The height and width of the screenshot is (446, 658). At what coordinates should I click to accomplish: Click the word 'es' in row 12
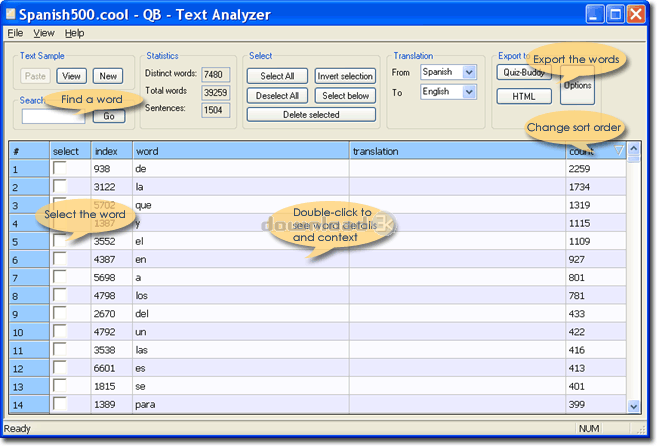[x=140, y=368]
